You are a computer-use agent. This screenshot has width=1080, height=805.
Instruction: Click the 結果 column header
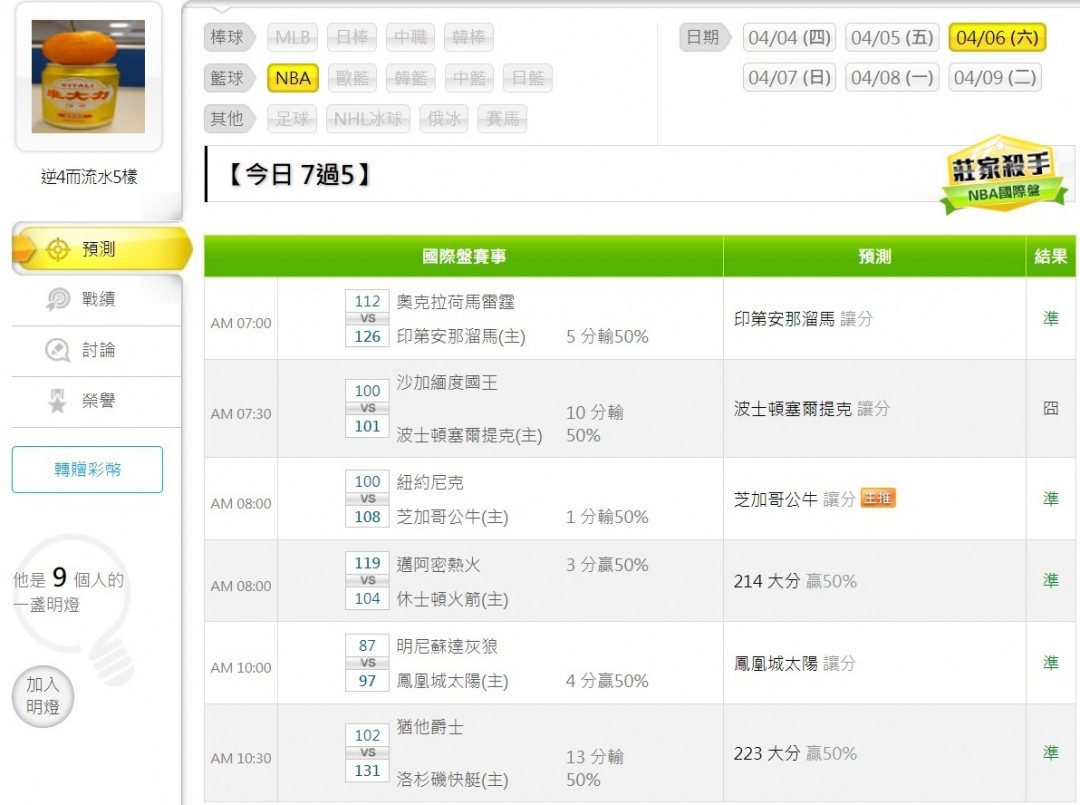click(x=1050, y=256)
